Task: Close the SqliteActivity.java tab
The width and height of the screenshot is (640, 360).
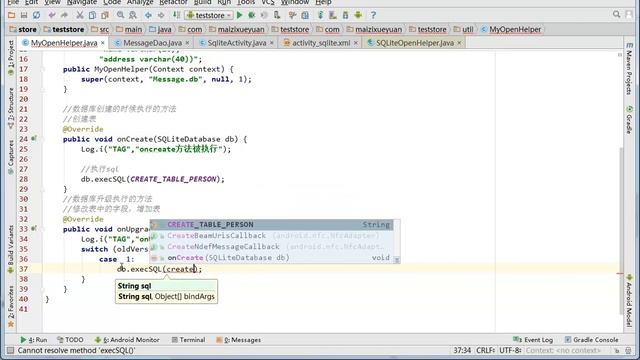Action: coord(272,43)
